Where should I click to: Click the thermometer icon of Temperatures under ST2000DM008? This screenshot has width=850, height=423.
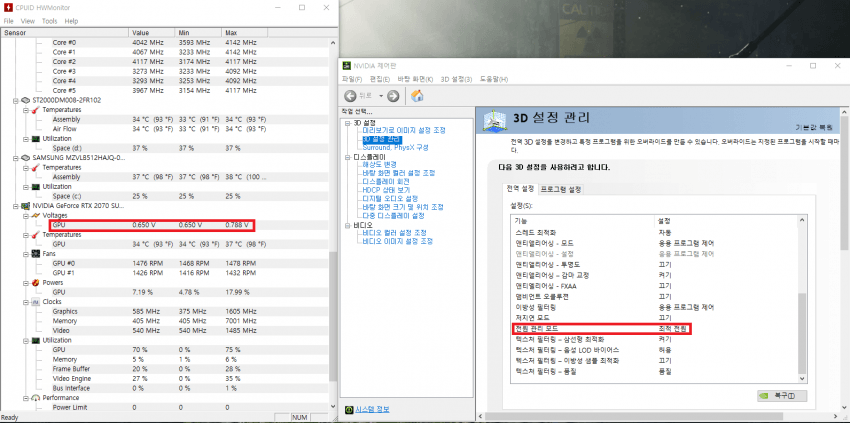tap(35, 110)
